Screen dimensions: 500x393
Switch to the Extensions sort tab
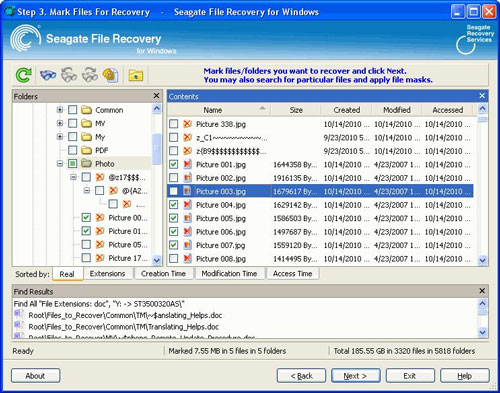(107, 274)
